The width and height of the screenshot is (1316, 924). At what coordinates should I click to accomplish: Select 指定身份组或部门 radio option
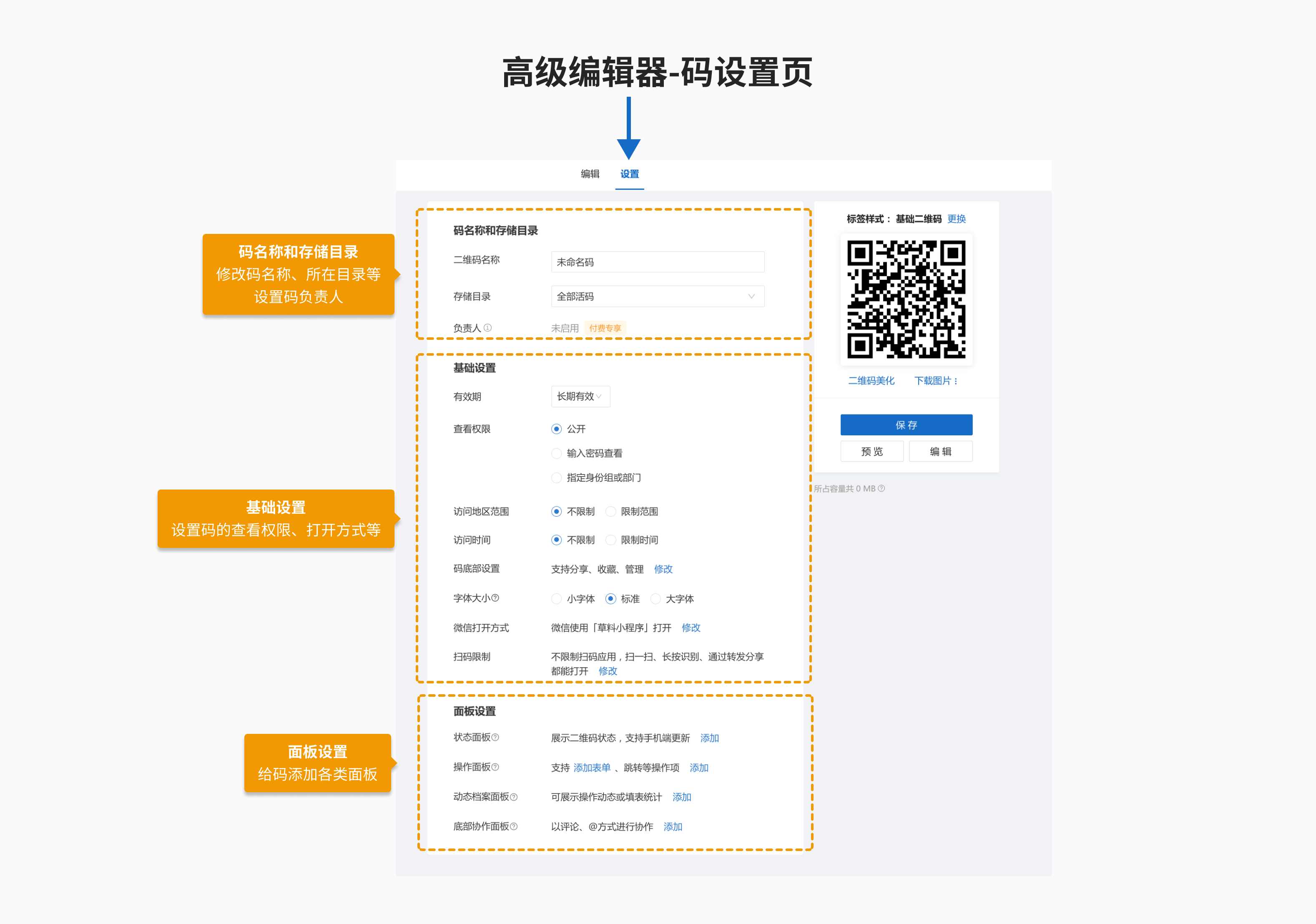coord(556,477)
